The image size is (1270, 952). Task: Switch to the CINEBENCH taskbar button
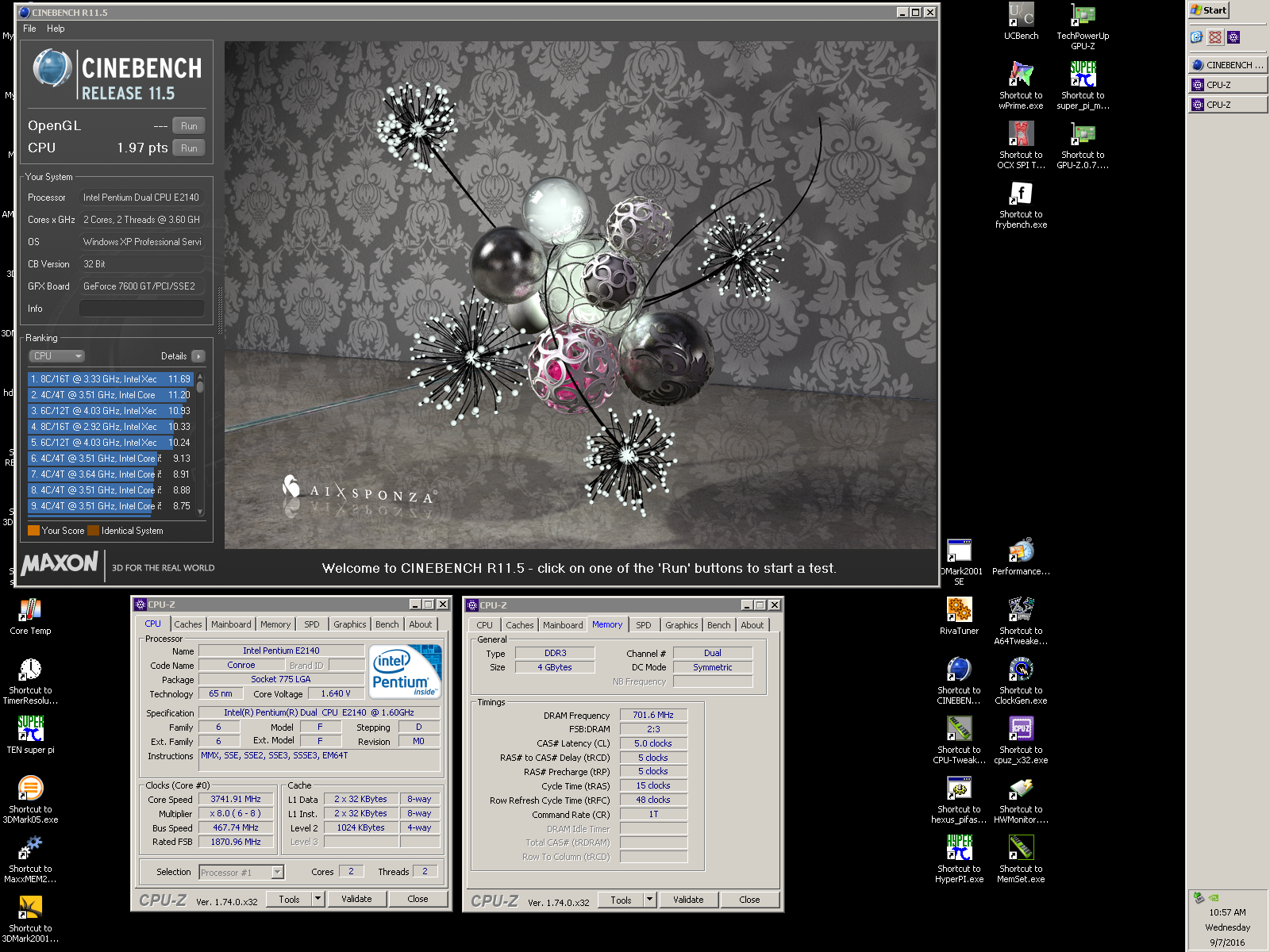pos(1228,65)
